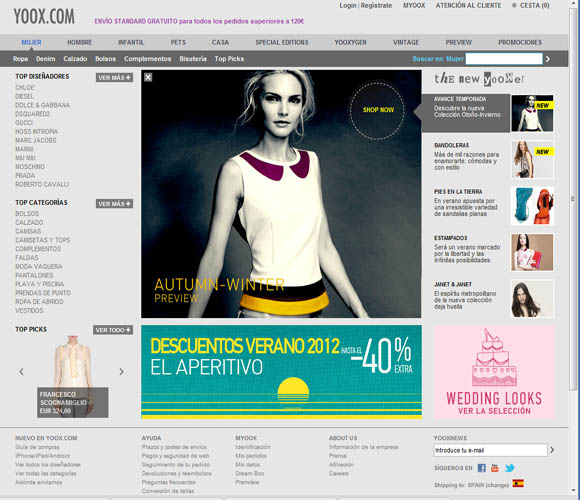Click the Spain (change) shipping link
The height and width of the screenshot is (500, 580).
pos(488,485)
